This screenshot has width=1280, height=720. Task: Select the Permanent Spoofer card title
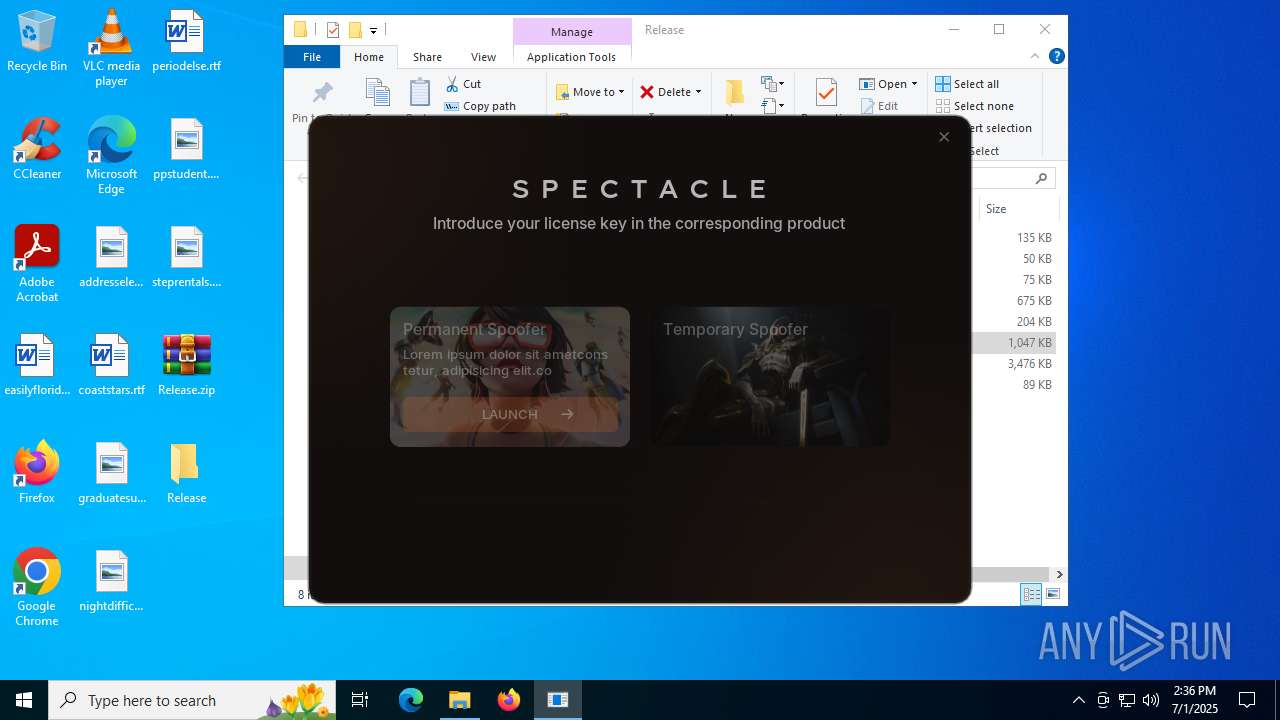(x=474, y=329)
